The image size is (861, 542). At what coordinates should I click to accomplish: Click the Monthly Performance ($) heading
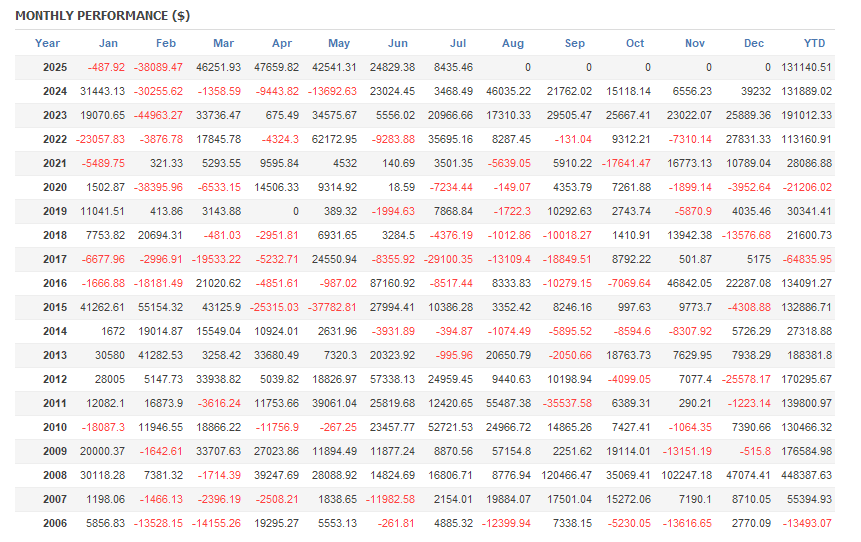coord(103,16)
